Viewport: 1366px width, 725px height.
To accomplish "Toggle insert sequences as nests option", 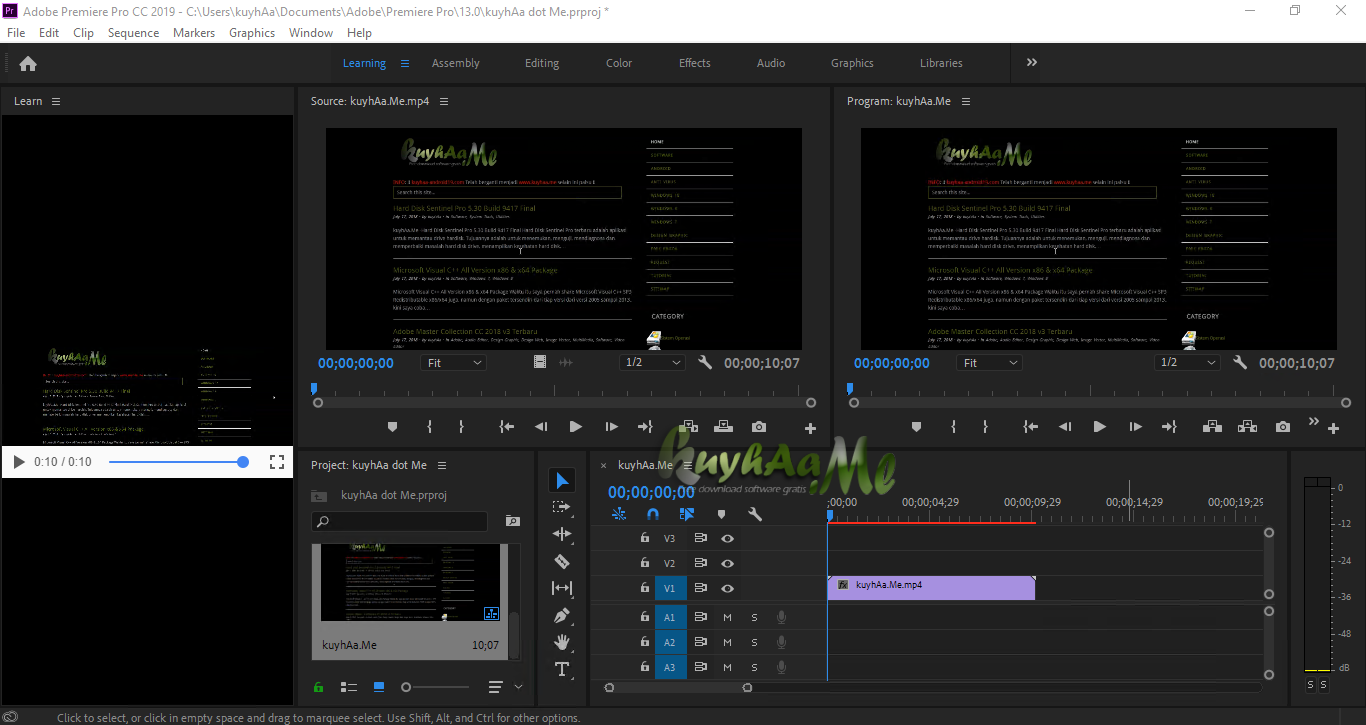I will 619,514.
